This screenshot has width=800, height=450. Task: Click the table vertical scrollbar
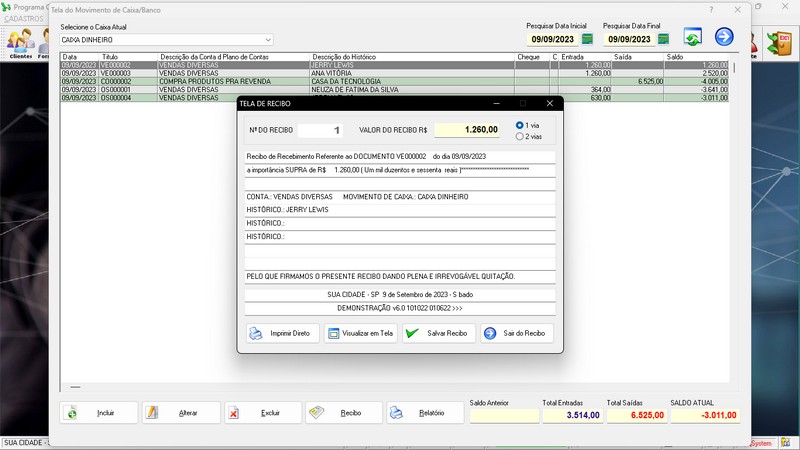click(x=734, y=67)
